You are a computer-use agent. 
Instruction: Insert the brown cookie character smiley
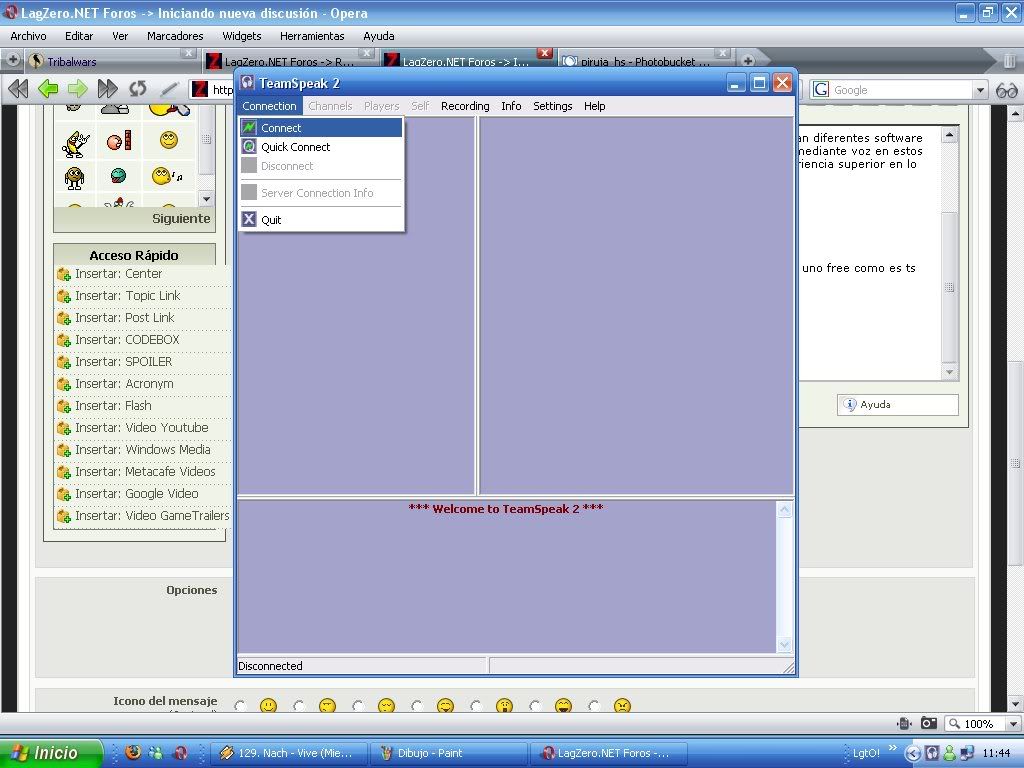click(74, 177)
